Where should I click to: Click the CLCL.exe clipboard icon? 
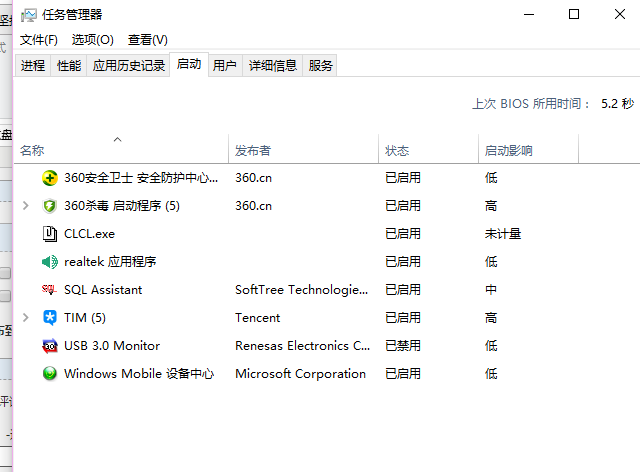click(x=50, y=234)
